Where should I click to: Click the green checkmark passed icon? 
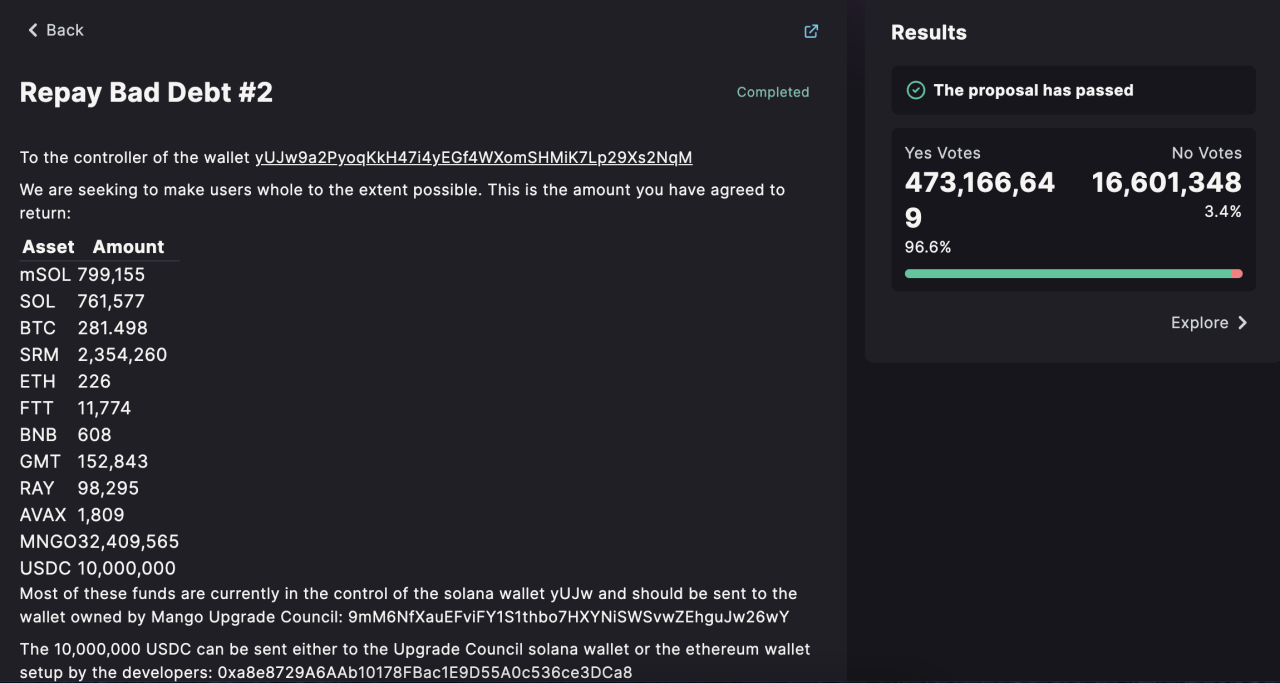(x=915, y=90)
